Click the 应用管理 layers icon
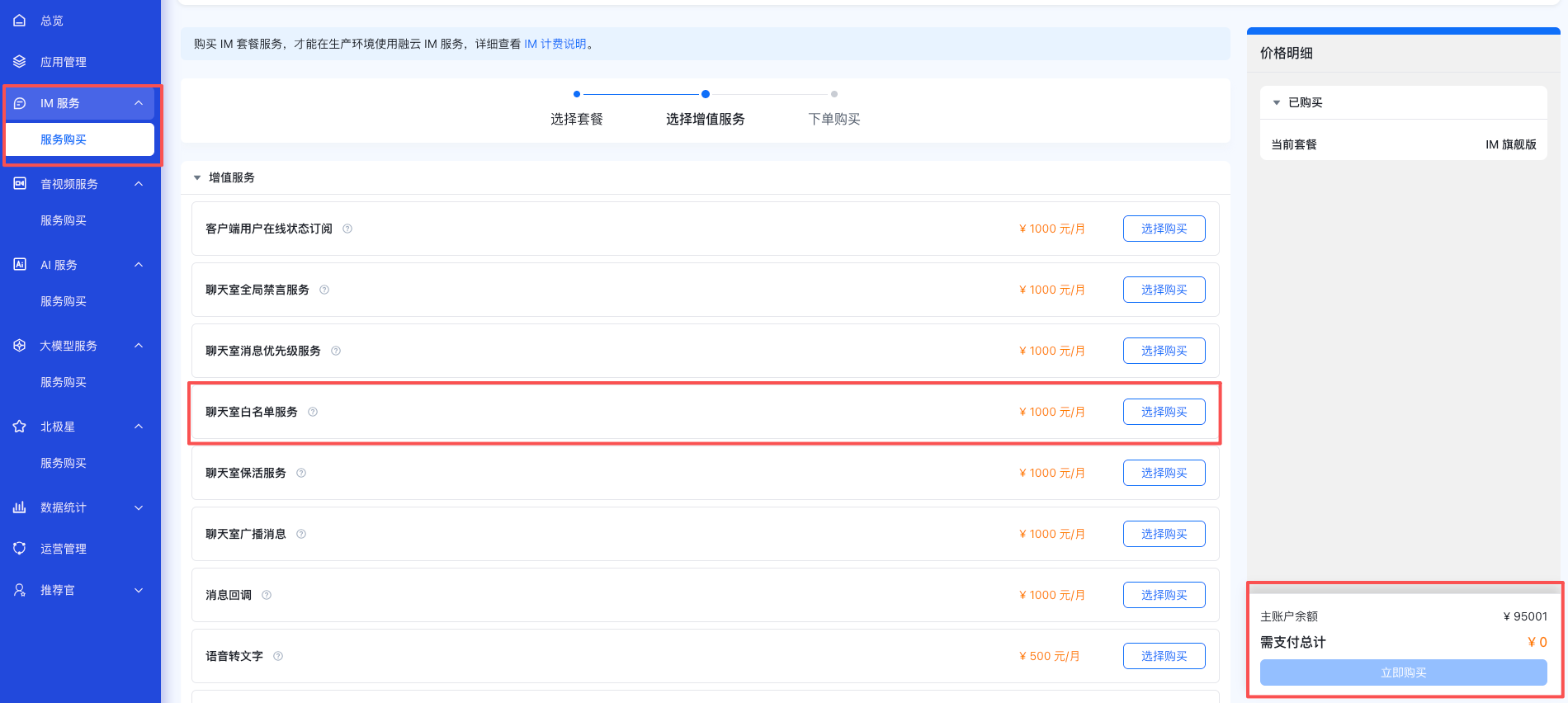Screen dimensions: 1568x703 click(20, 62)
